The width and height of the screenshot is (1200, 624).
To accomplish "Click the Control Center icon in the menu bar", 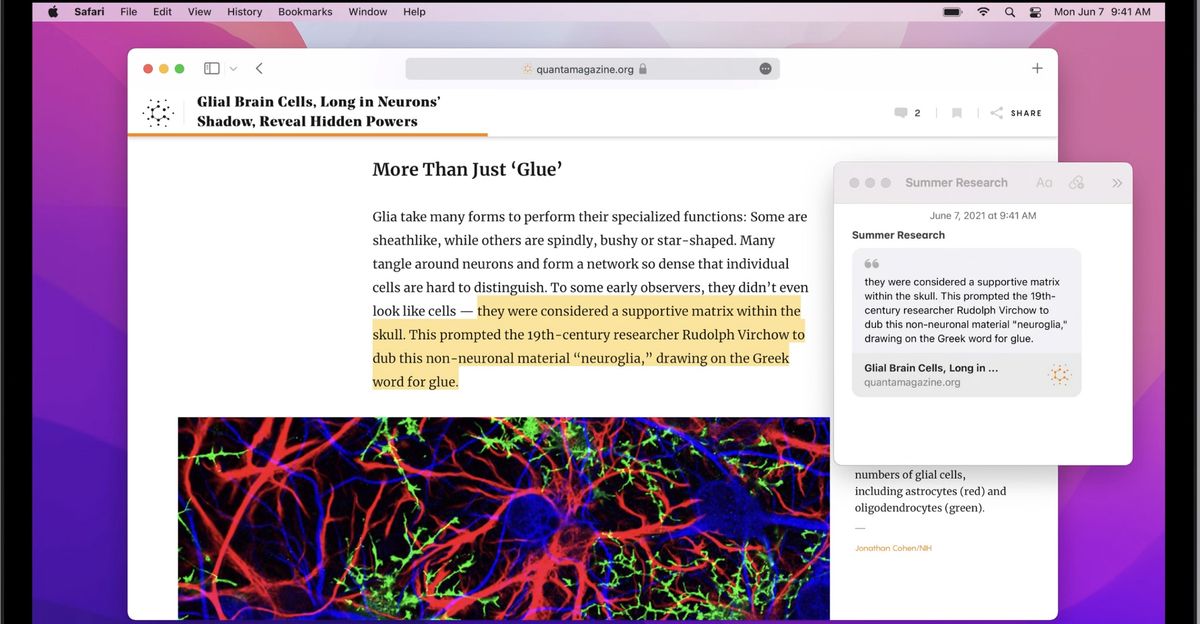I will (x=1034, y=11).
